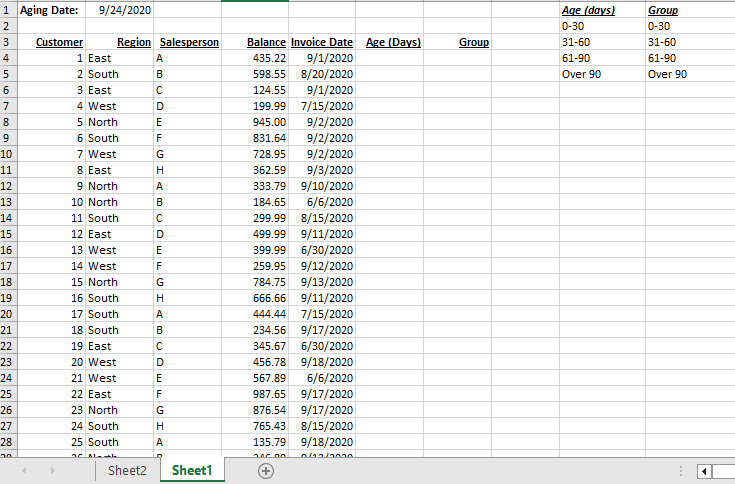Screen dimensions: 735x484
Task: Select the Balance header cell
Action: pyautogui.click(x=255, y=42)
